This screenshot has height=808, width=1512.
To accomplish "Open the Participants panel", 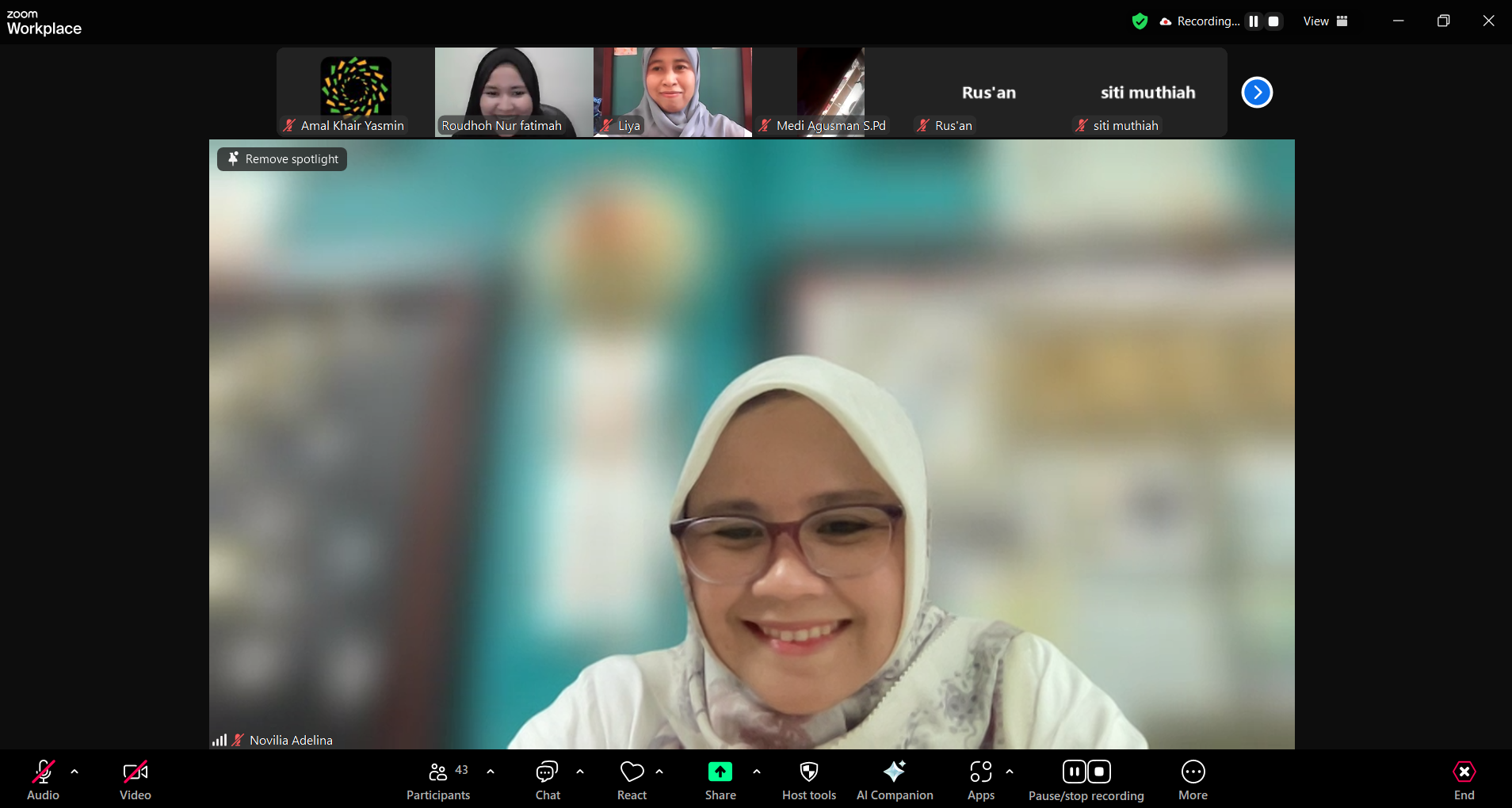I will pyautogui.click(x=437, y=780).
